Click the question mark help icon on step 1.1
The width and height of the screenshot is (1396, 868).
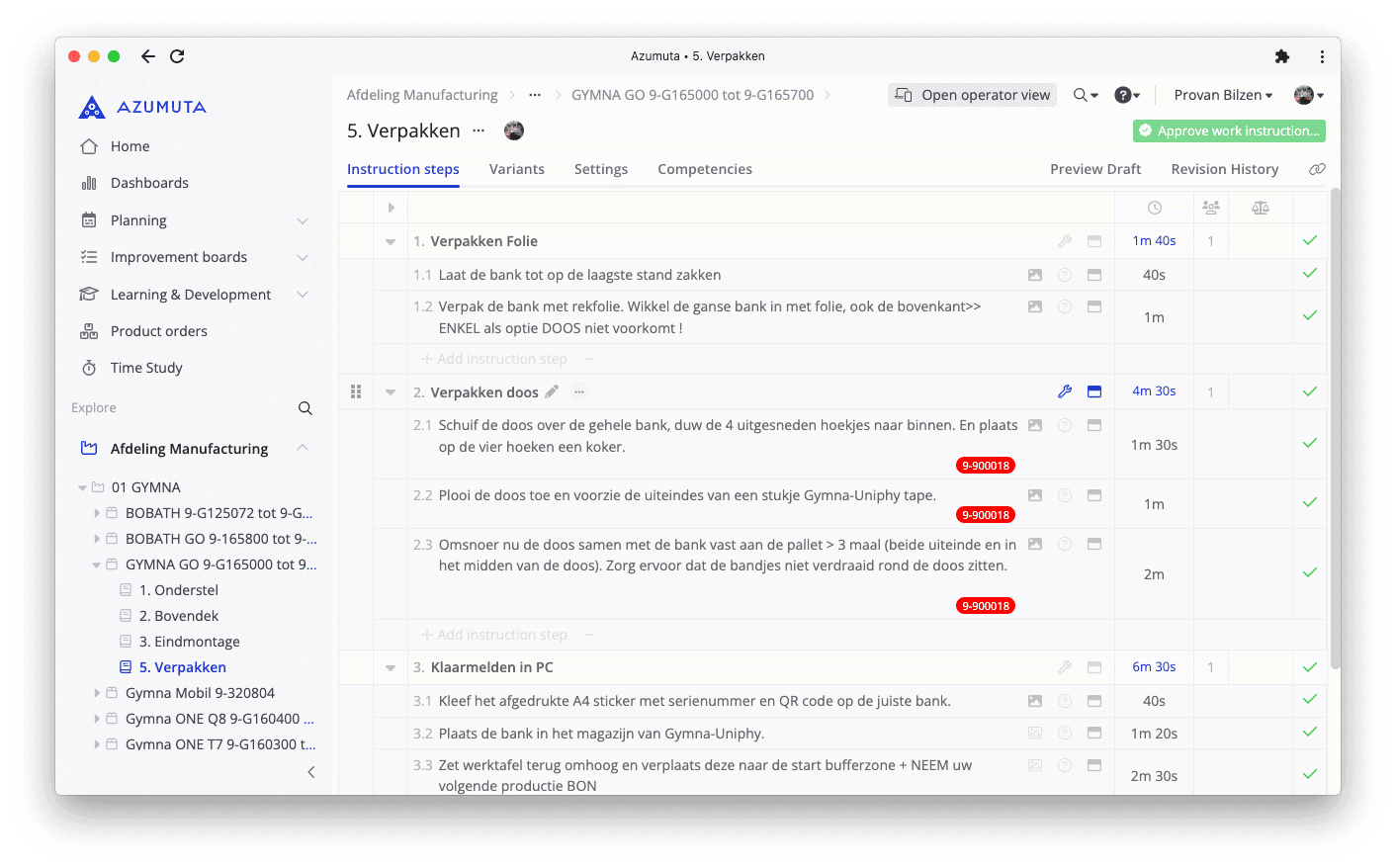click(x=1064, y=274)
